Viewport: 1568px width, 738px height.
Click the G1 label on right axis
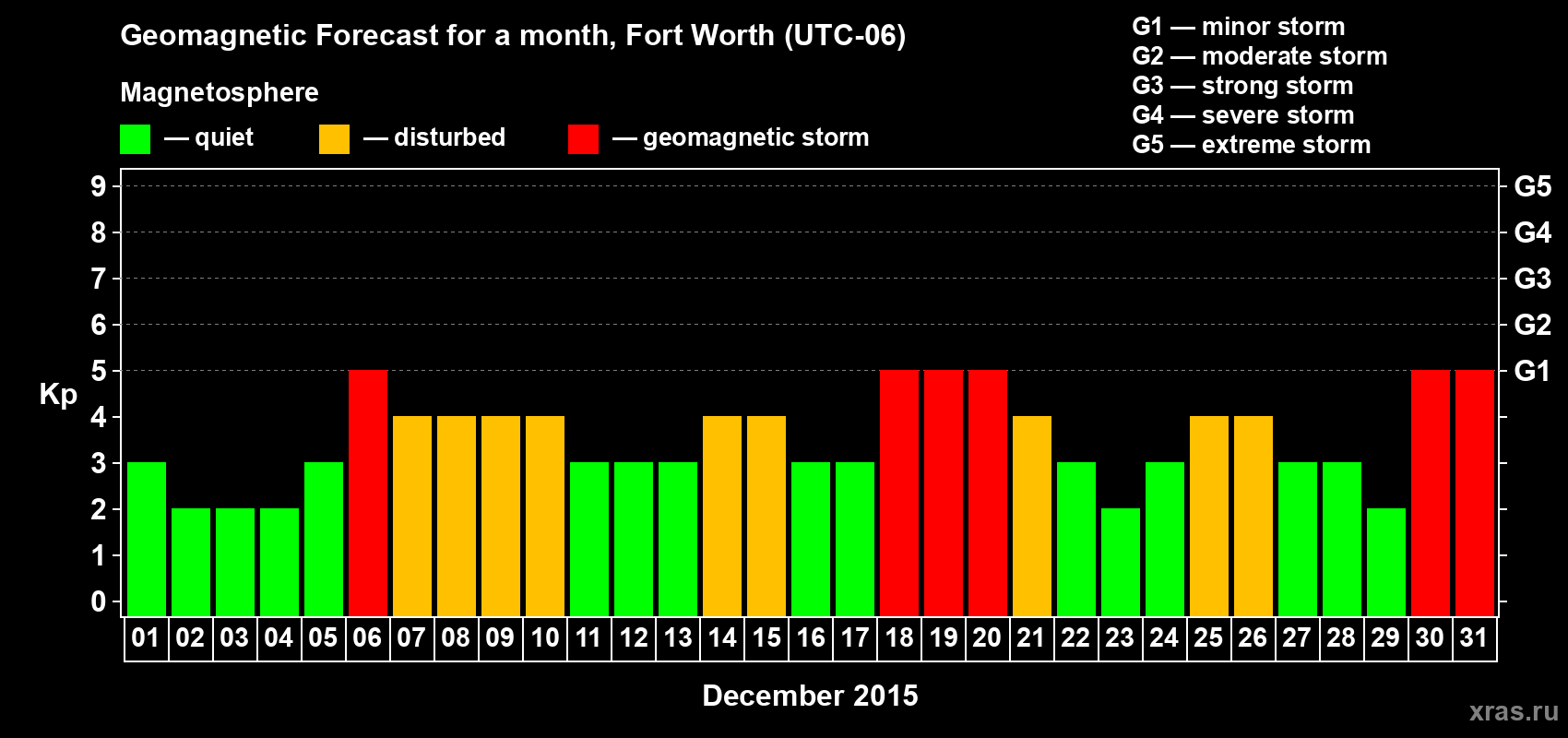point(1533,371)
